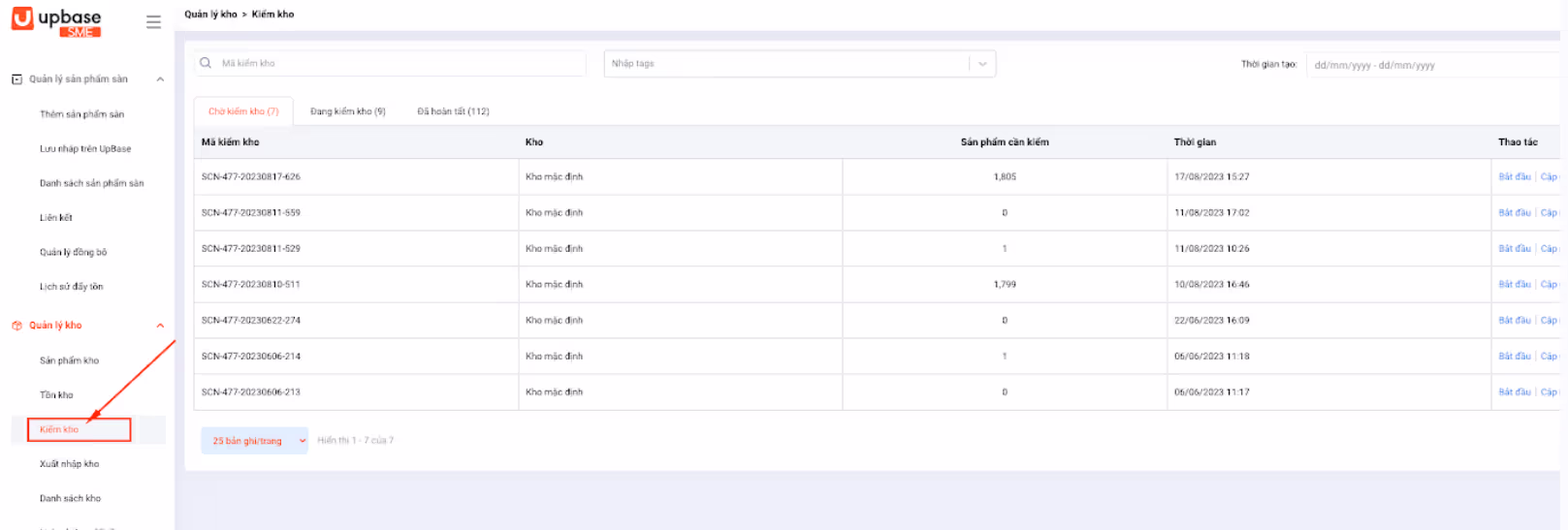Screen dimensions: 1568x530
Task: Select code SCN-477-20230817-626
Action: pyautogui.click(x=251, y=177)
